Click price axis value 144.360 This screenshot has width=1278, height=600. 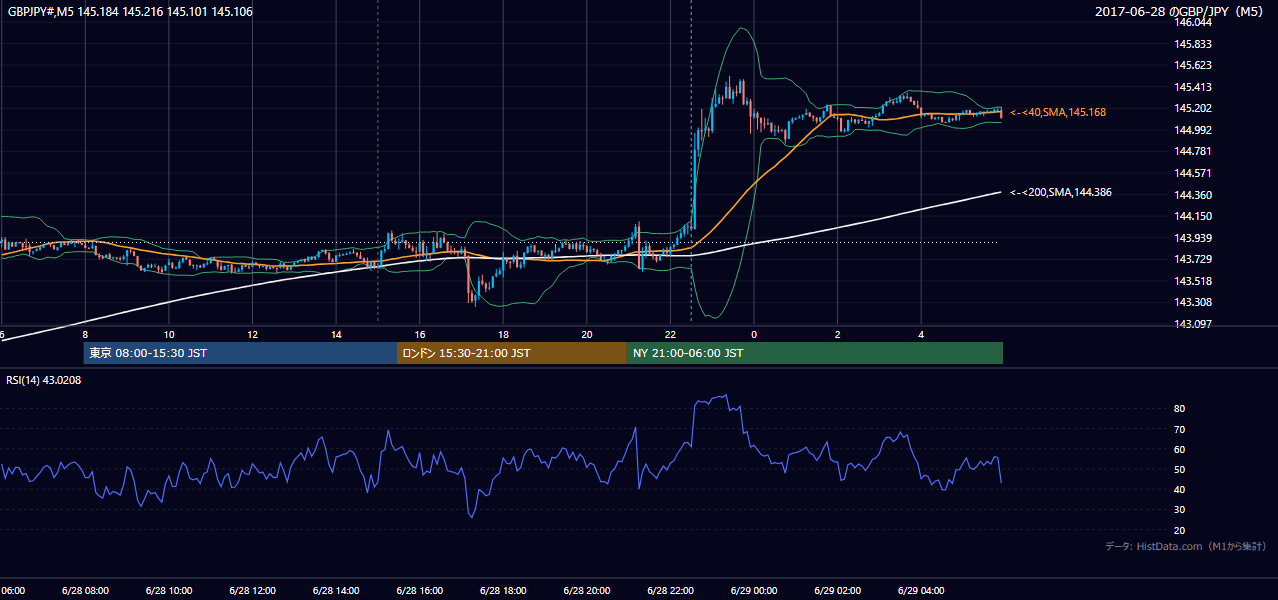(x=1194, y=195)
